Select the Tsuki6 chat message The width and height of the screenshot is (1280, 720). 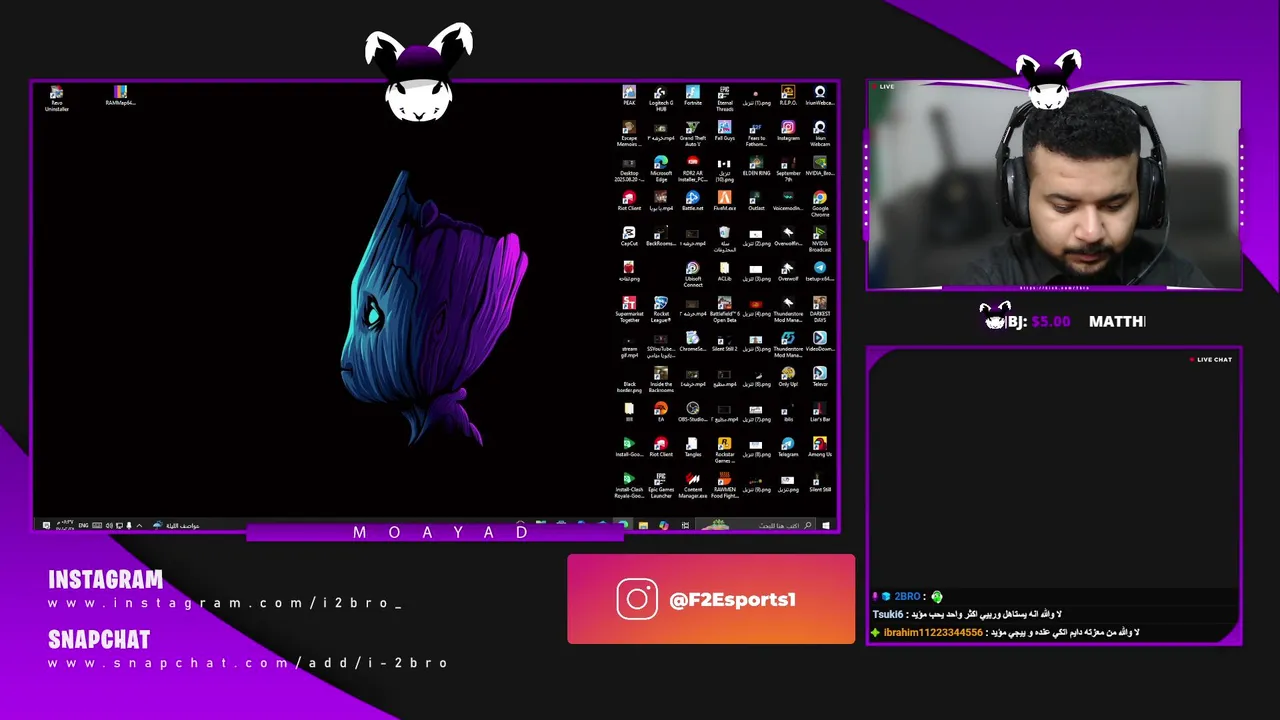[x=967, y=614]
